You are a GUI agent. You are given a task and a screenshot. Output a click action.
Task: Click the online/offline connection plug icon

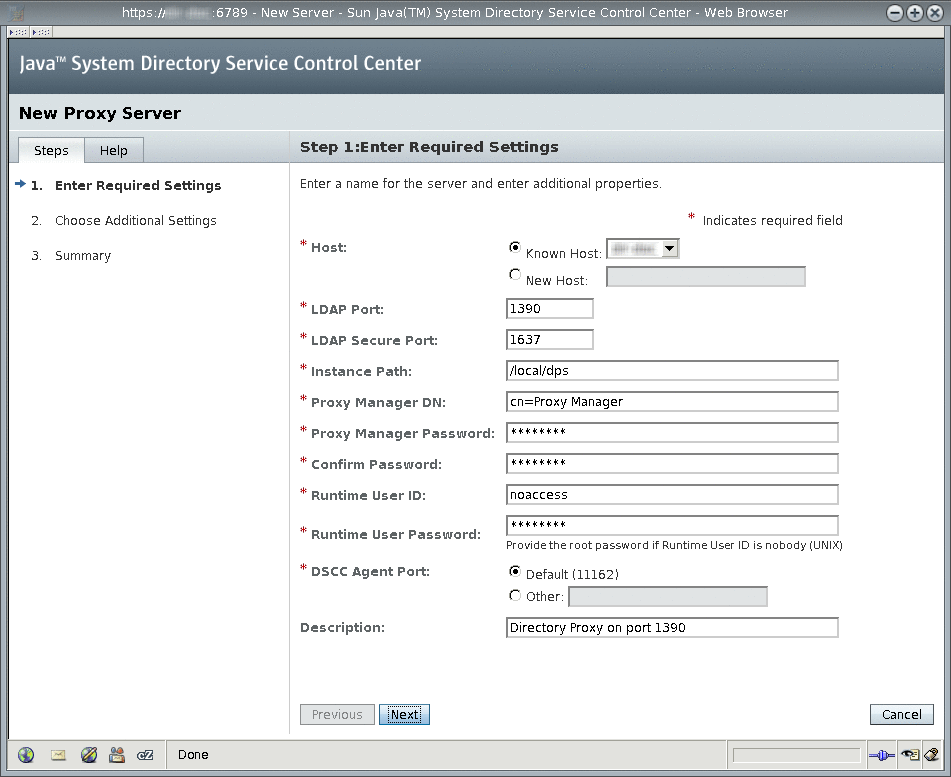tap(881, 755)
